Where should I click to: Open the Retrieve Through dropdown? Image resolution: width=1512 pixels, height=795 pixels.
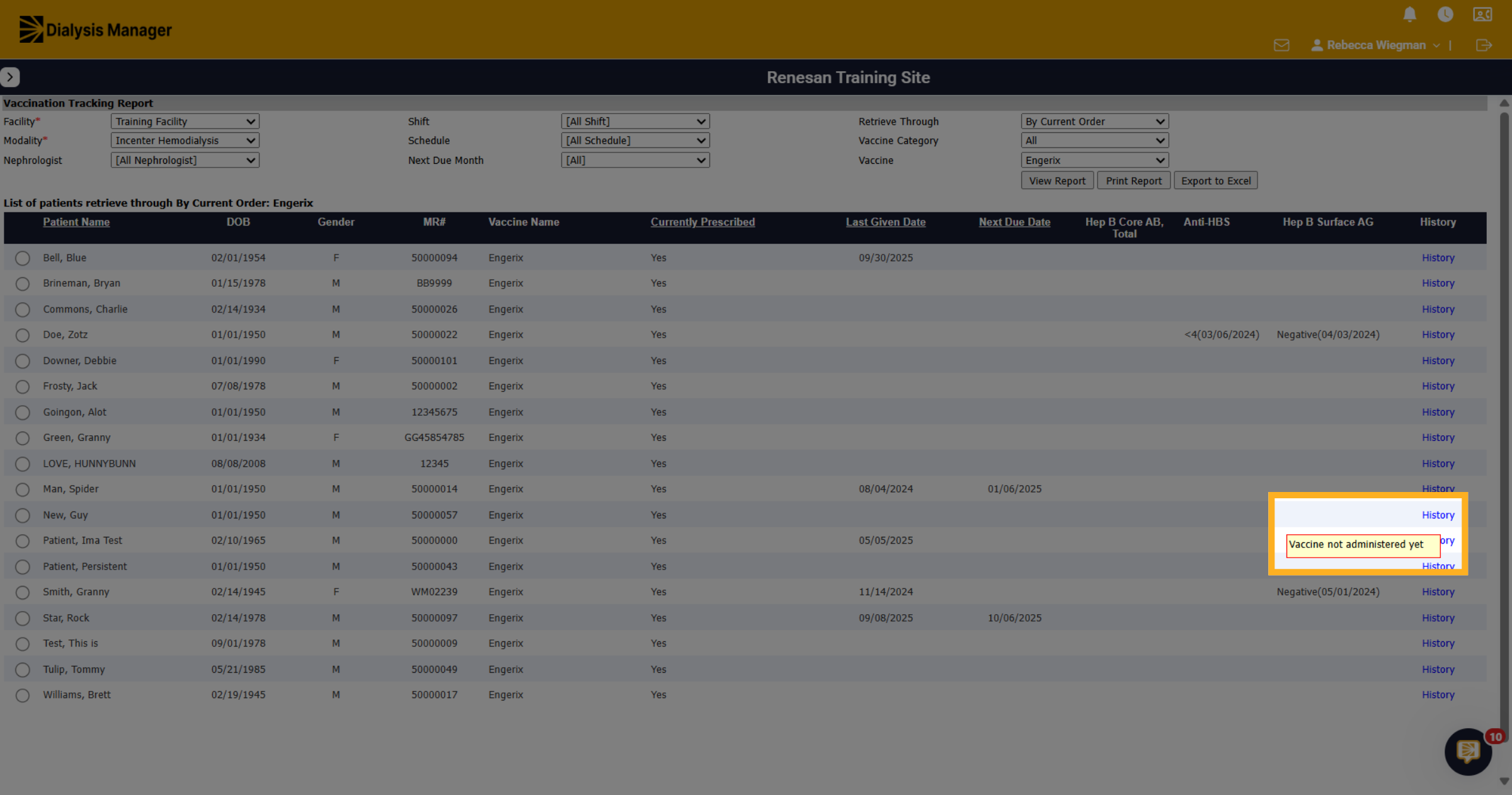pos(1095,122)
